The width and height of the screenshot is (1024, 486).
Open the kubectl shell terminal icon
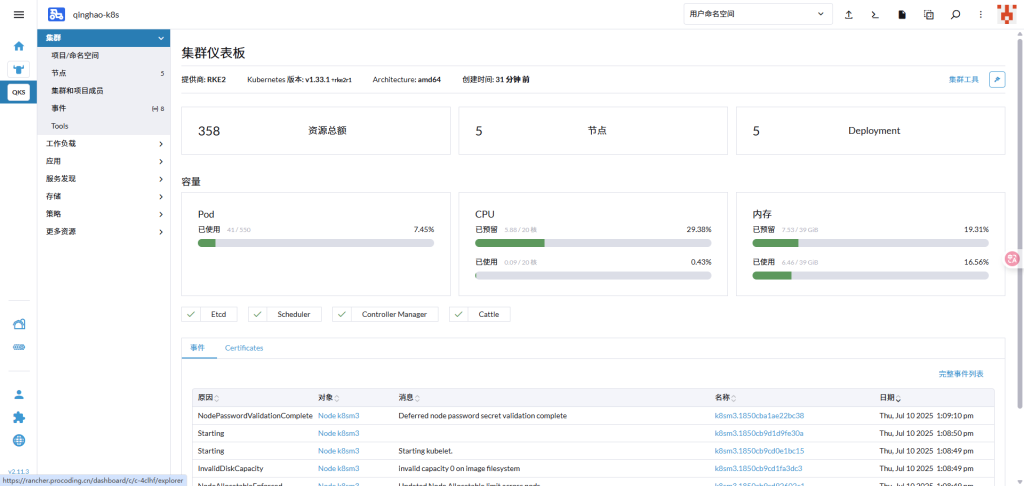875,14
